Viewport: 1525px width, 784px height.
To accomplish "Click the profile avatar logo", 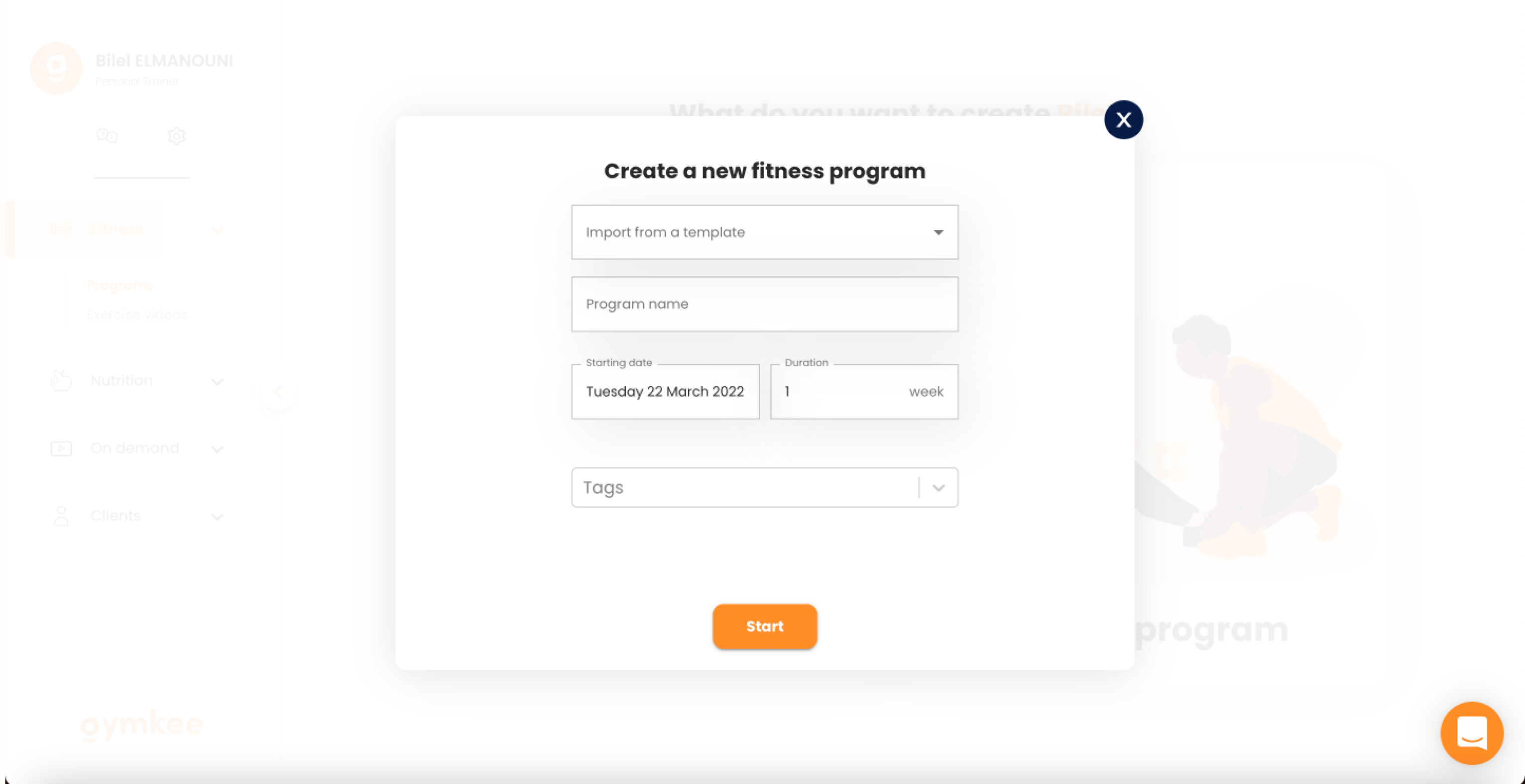I will 56,68.
